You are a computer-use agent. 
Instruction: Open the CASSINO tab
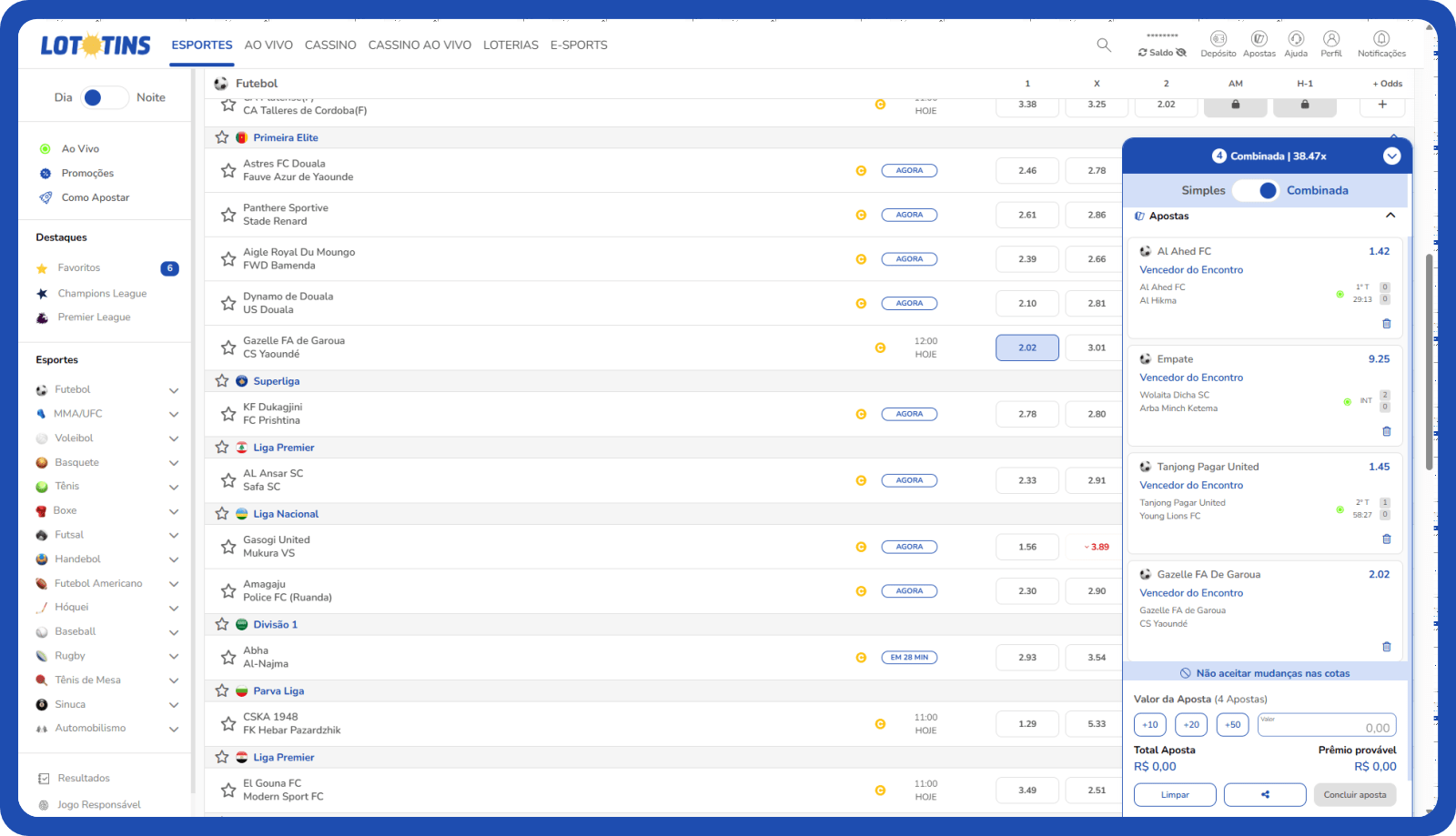[330, 45]
